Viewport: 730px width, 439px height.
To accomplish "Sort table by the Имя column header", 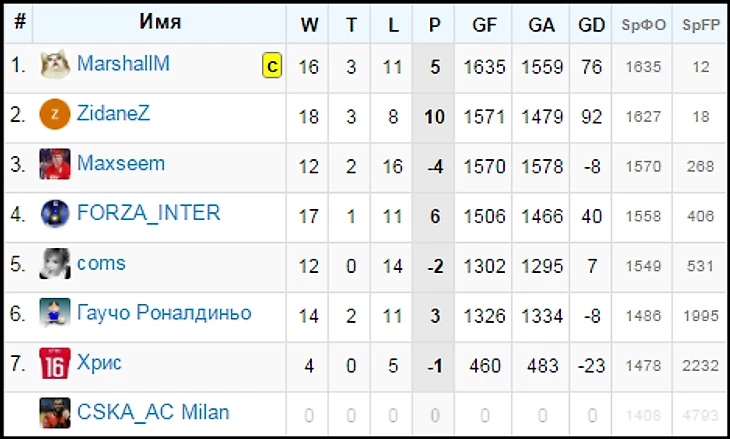I will [160, 24].
